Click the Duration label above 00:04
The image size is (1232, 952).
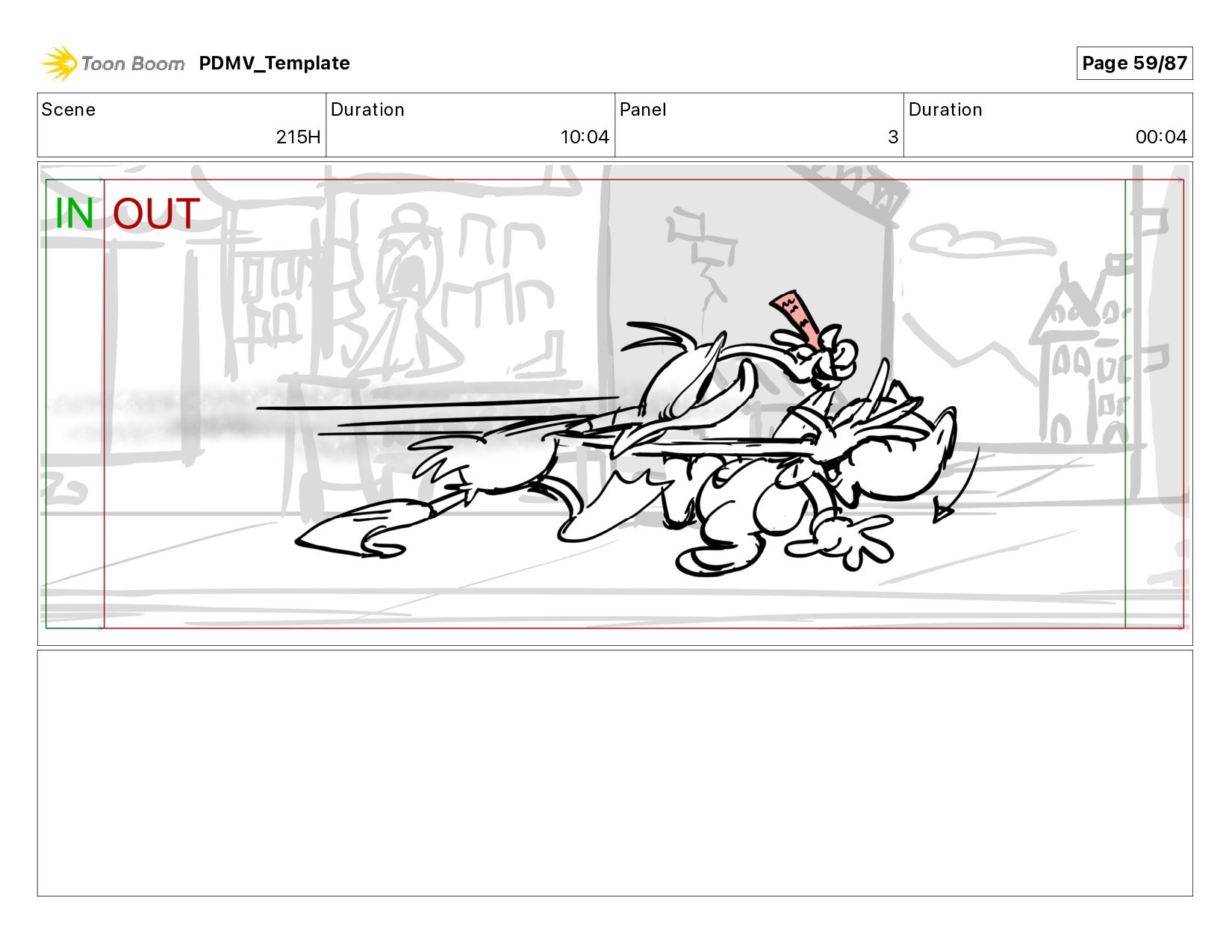[945, 110]
